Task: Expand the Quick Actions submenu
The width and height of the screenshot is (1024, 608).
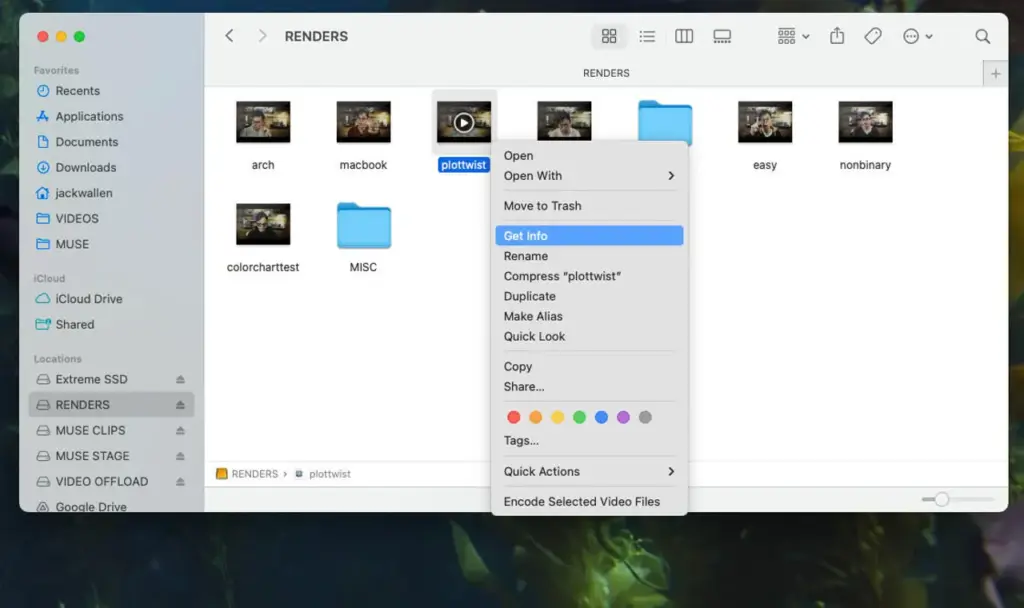Action: 589,472
